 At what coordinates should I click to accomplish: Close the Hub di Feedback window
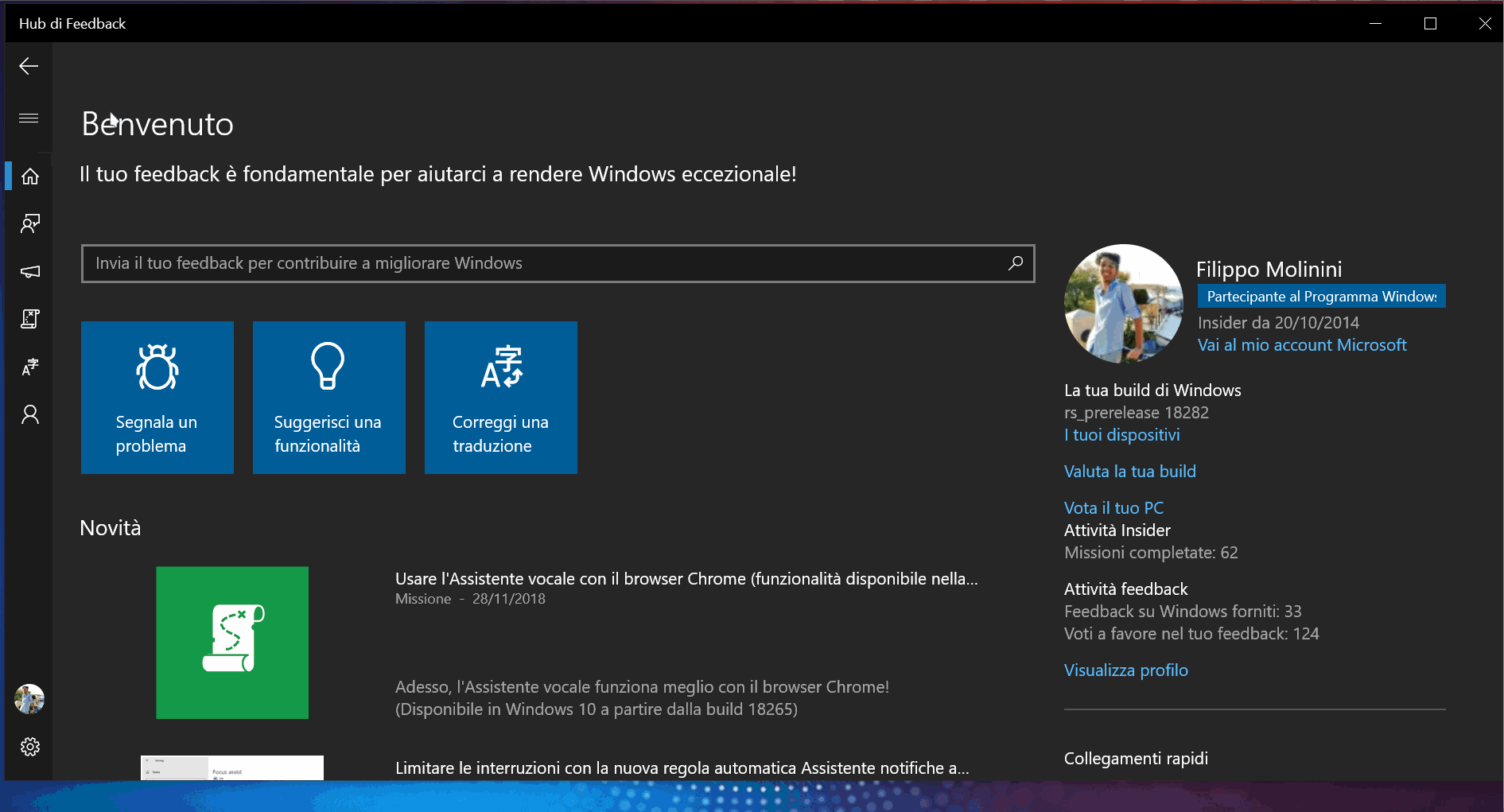(x=1484, y=23)
